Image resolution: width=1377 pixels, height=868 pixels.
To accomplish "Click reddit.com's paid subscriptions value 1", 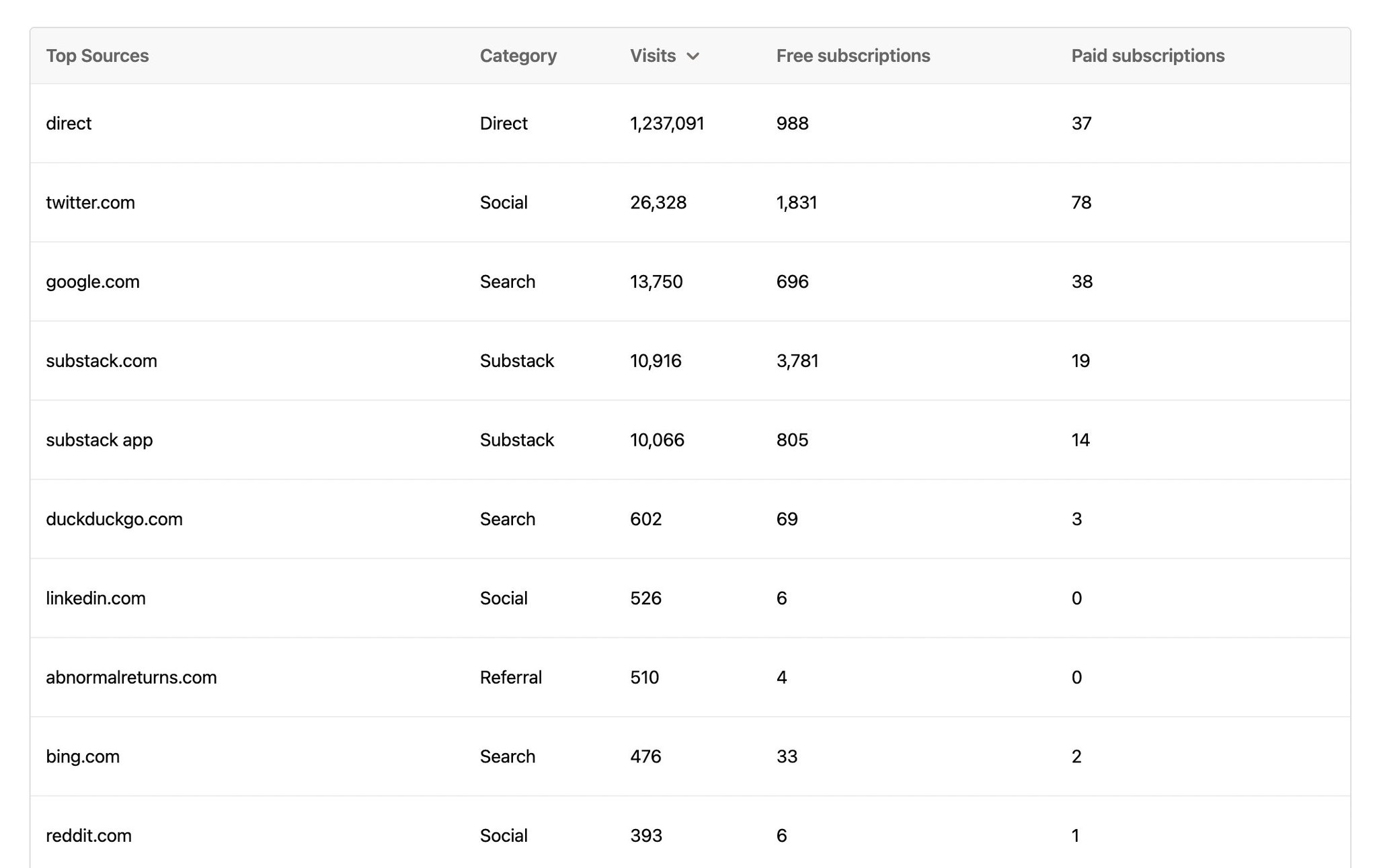I will pyautogui.click(x=1076, y=836).
